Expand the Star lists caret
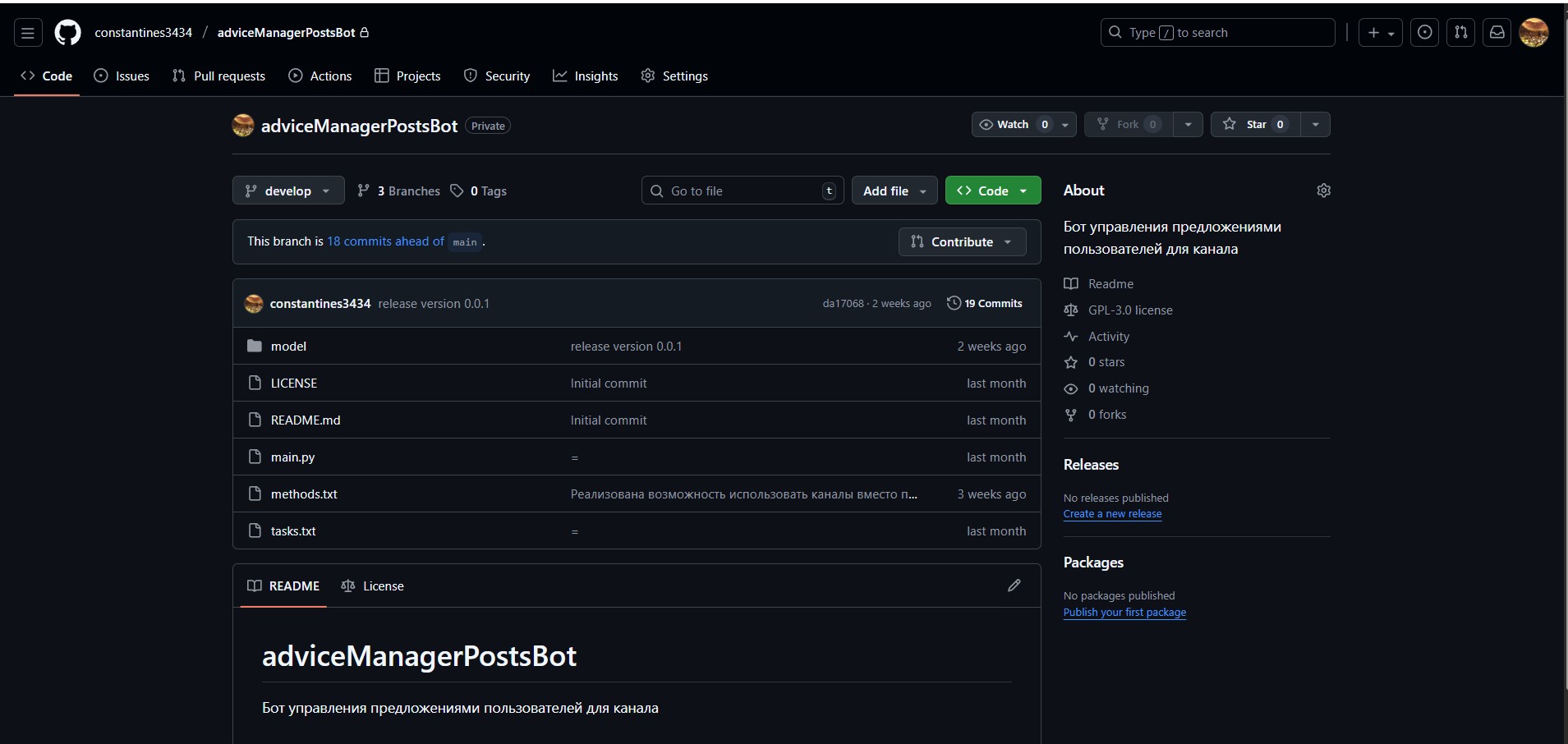Image resolution: width=1568 pixels, height=744 pixels. (x=1315, y=125)
